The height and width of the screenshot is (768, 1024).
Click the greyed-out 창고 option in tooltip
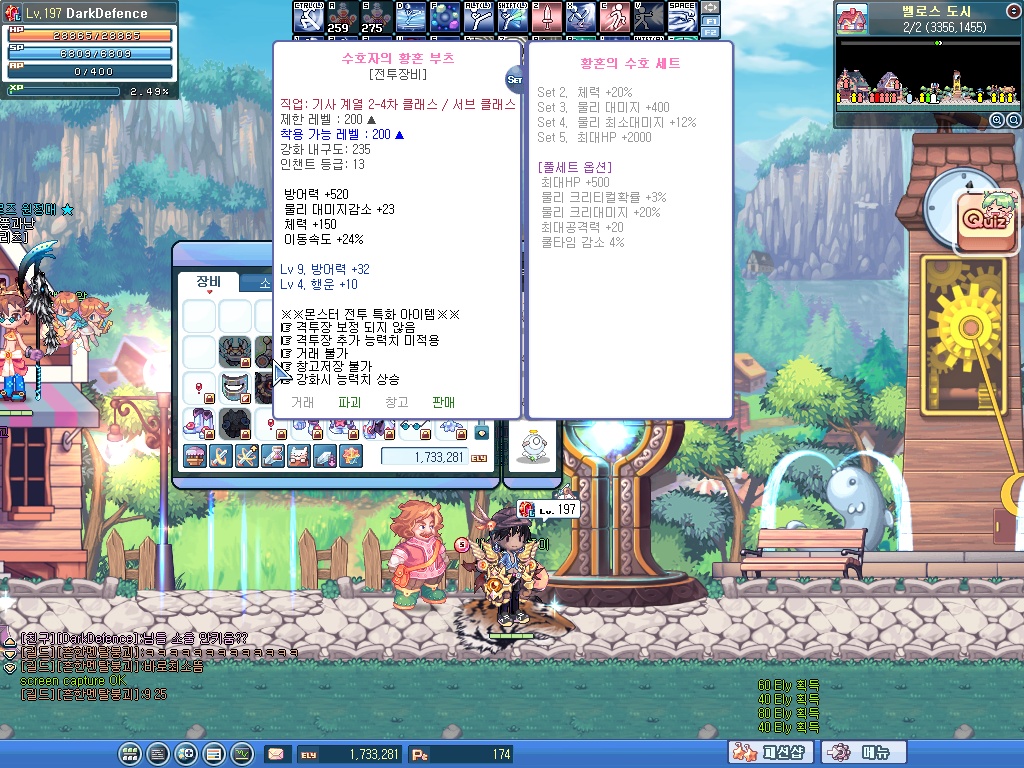396,402
